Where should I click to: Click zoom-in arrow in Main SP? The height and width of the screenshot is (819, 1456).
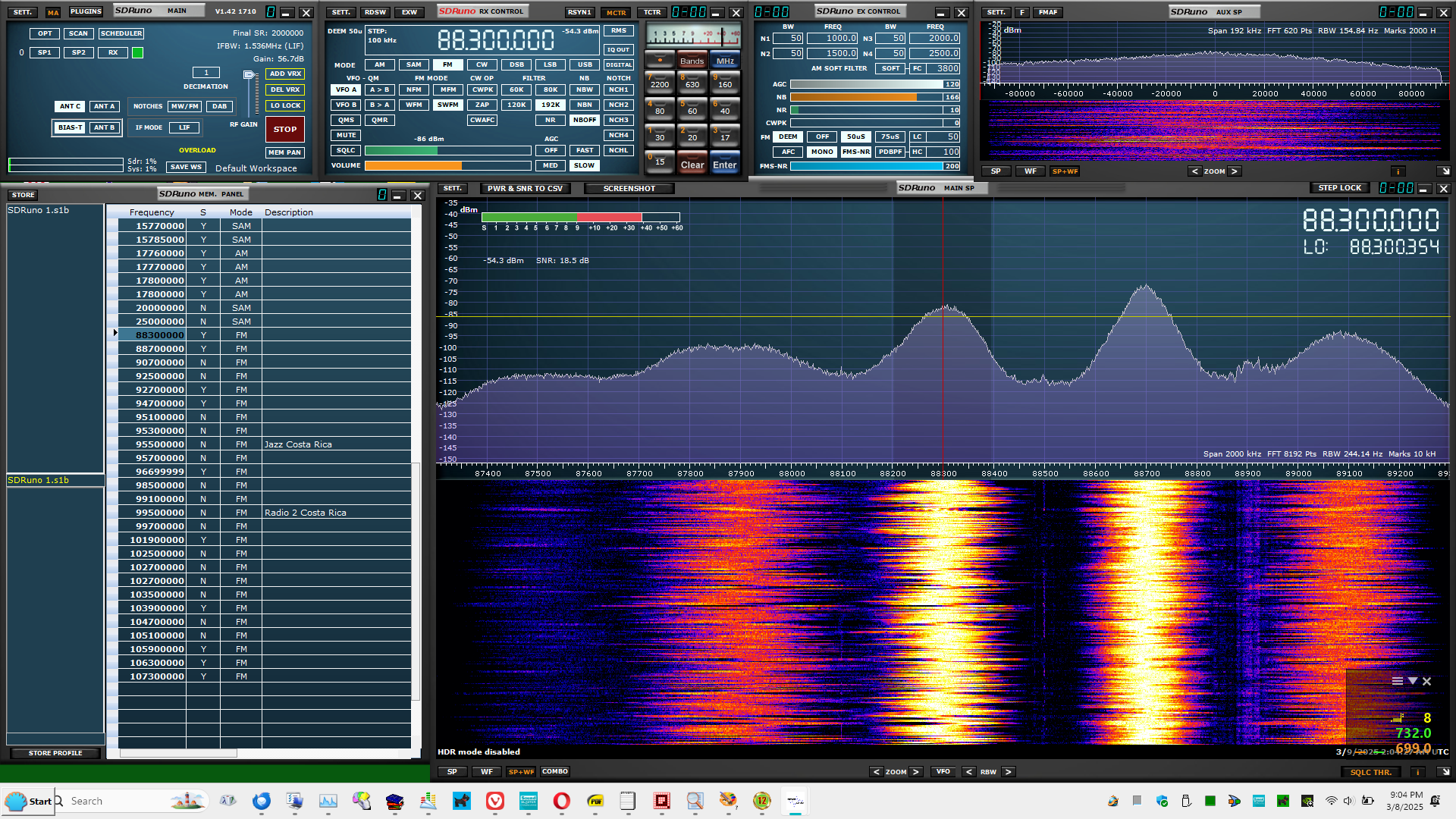click(x=915, y=772)
